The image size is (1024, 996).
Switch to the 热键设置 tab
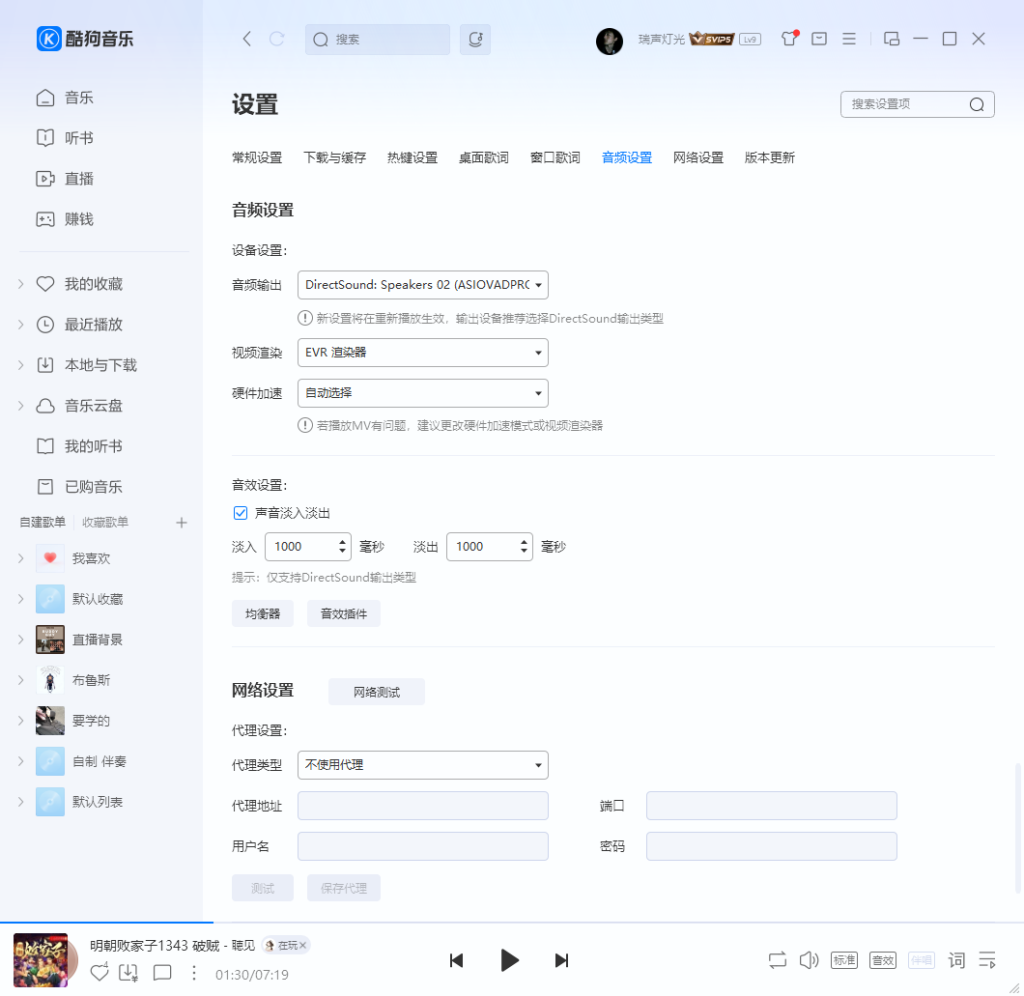(412, 157)
